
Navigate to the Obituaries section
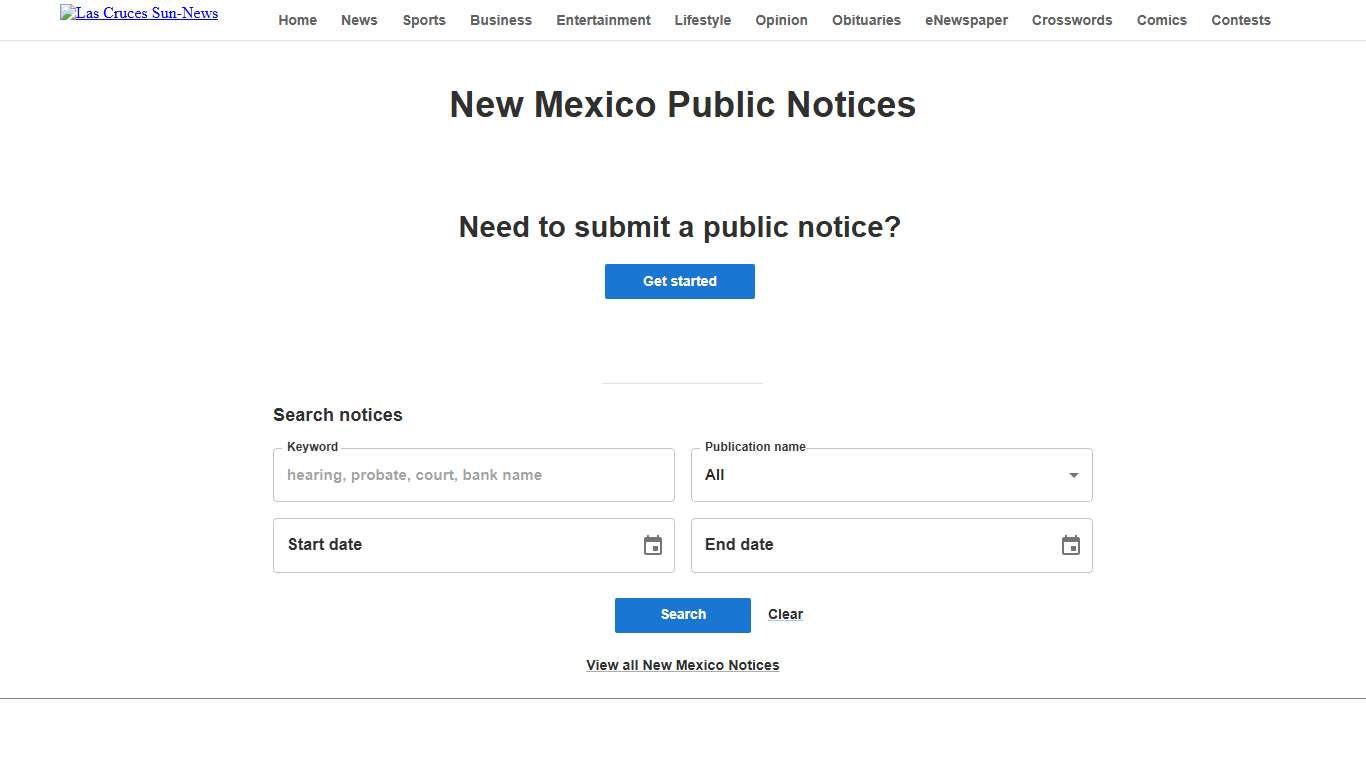[866, 20]
